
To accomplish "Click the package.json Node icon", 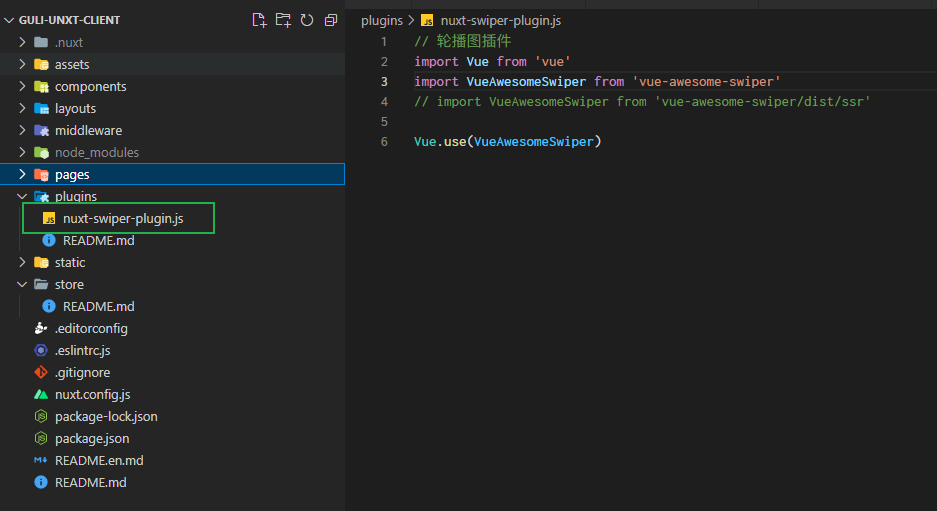I will pyautogui.click(x=41, y=438).
